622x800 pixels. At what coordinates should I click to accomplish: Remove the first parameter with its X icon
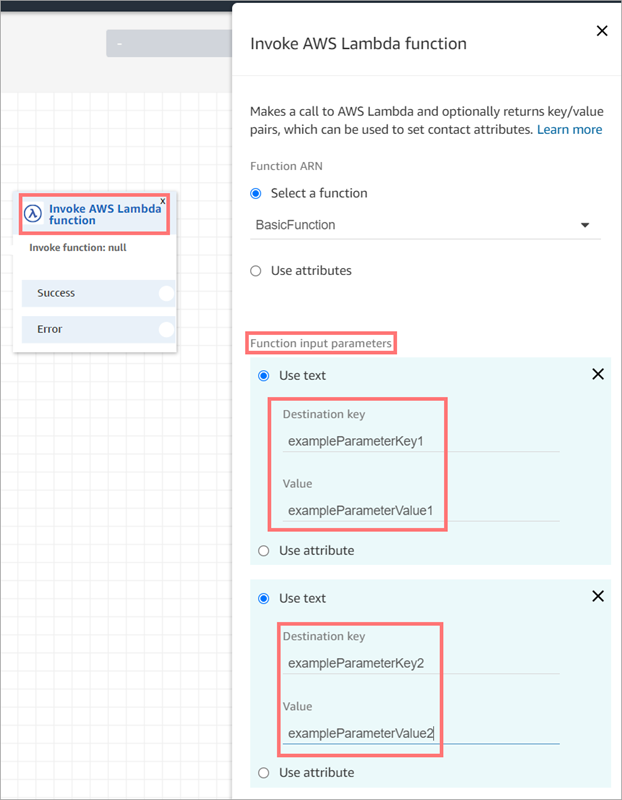pos(597,374)
